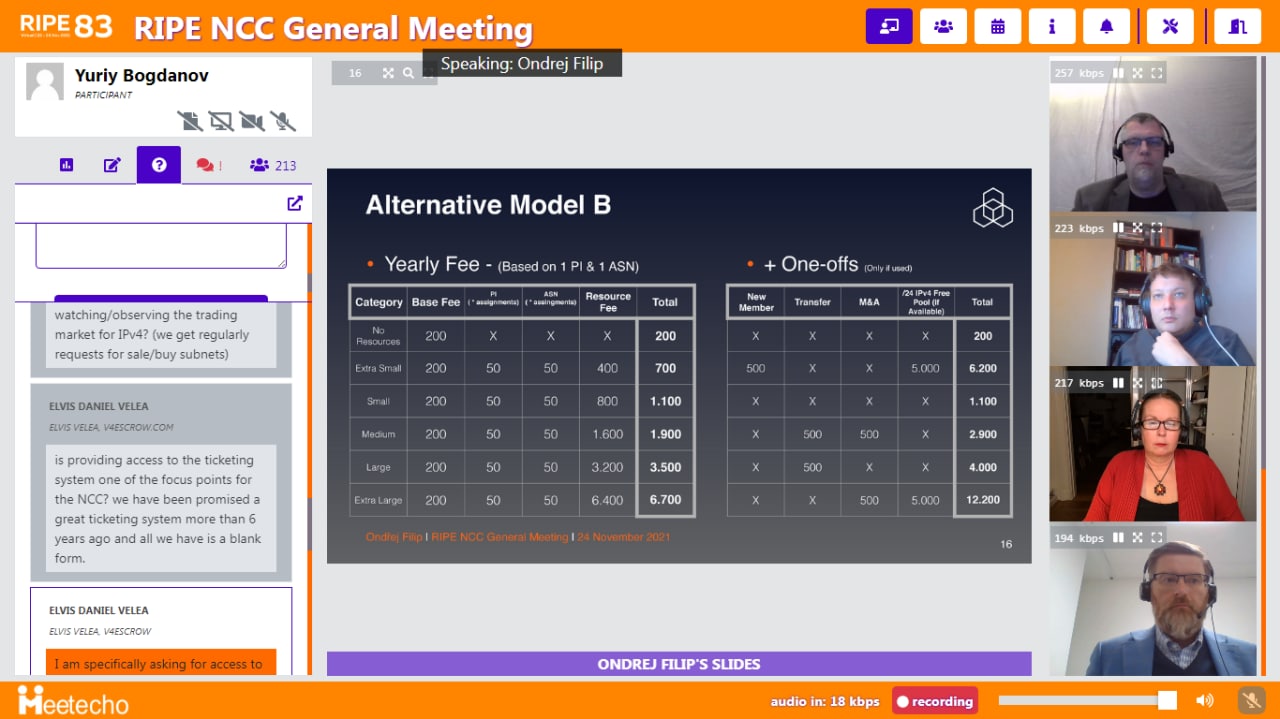1280x719 pixels.
Task: Select the orange "I am specifically asking" question
Action: point(161,663)
